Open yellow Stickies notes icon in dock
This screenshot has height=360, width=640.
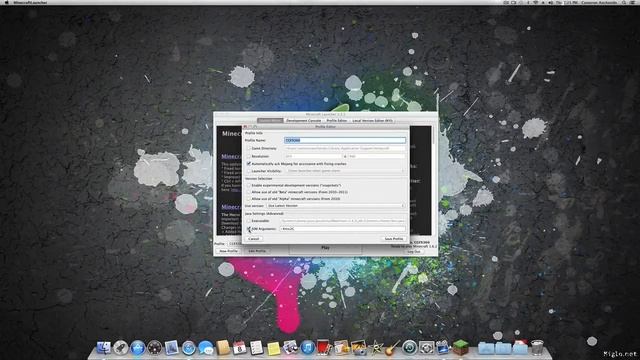(273, 348)
